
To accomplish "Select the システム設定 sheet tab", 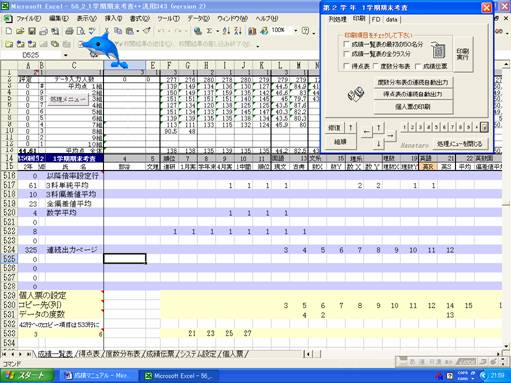I will pos(198,354).
